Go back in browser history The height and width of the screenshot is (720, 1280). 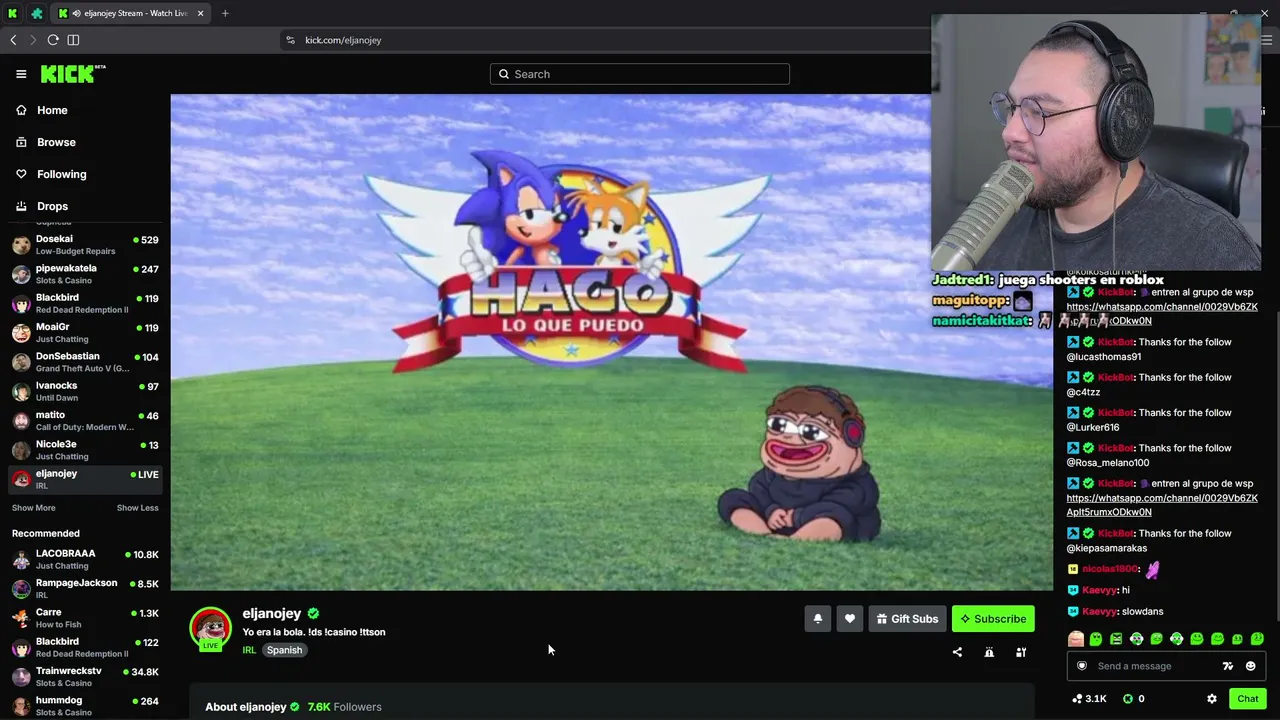click(13, 40)
